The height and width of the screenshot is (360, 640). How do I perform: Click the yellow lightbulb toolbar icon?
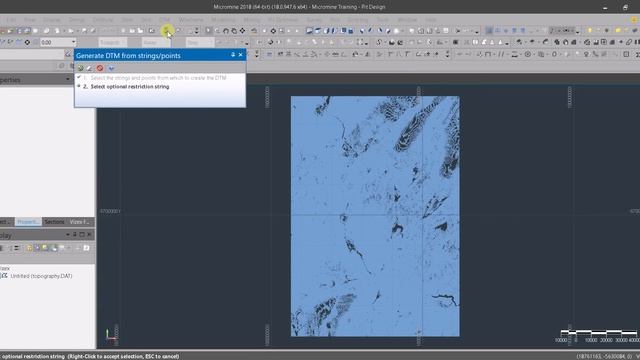589,31
